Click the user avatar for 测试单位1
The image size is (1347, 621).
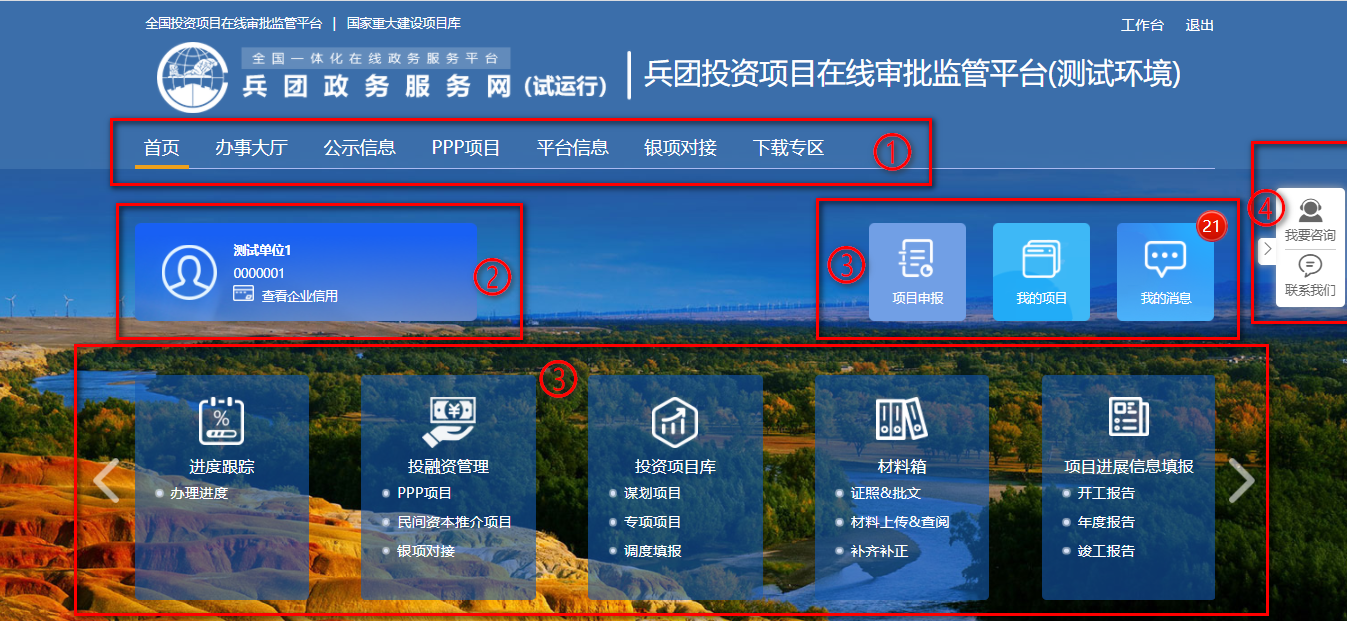(189, 271)
